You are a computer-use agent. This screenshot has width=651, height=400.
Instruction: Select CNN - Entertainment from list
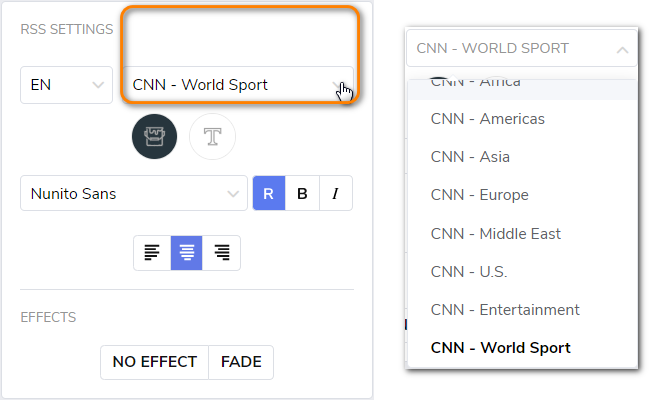(522, 310)
